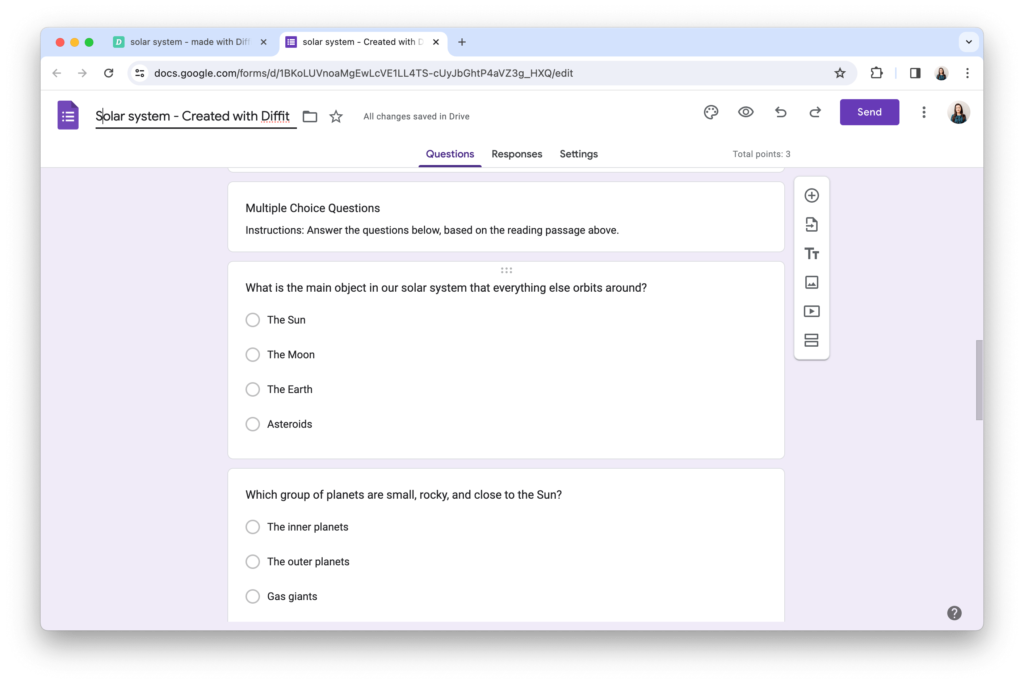Choose The Moon as the answer

pos(253,354)
